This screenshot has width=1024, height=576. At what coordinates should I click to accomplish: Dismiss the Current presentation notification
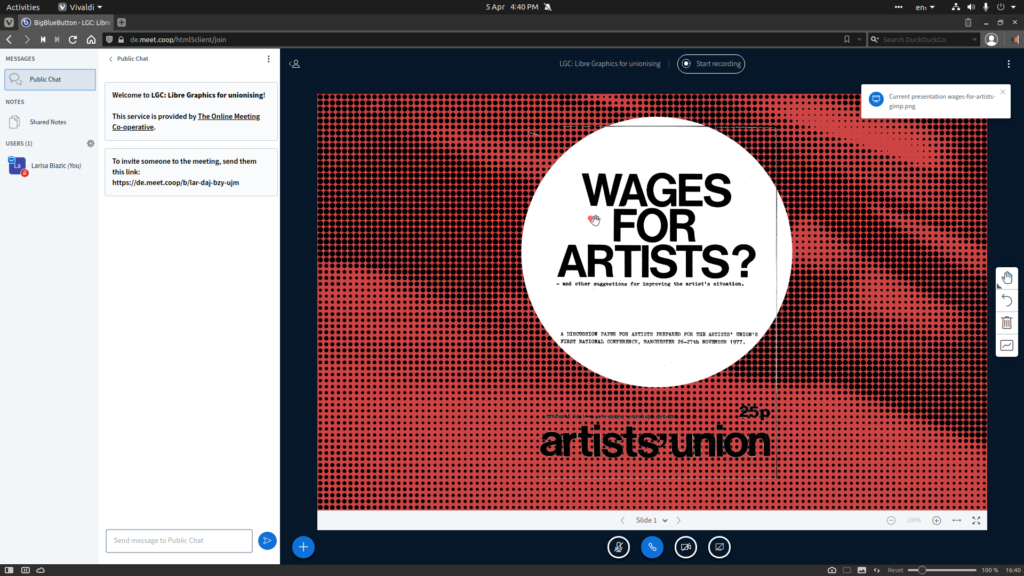tap(1002, 92)
